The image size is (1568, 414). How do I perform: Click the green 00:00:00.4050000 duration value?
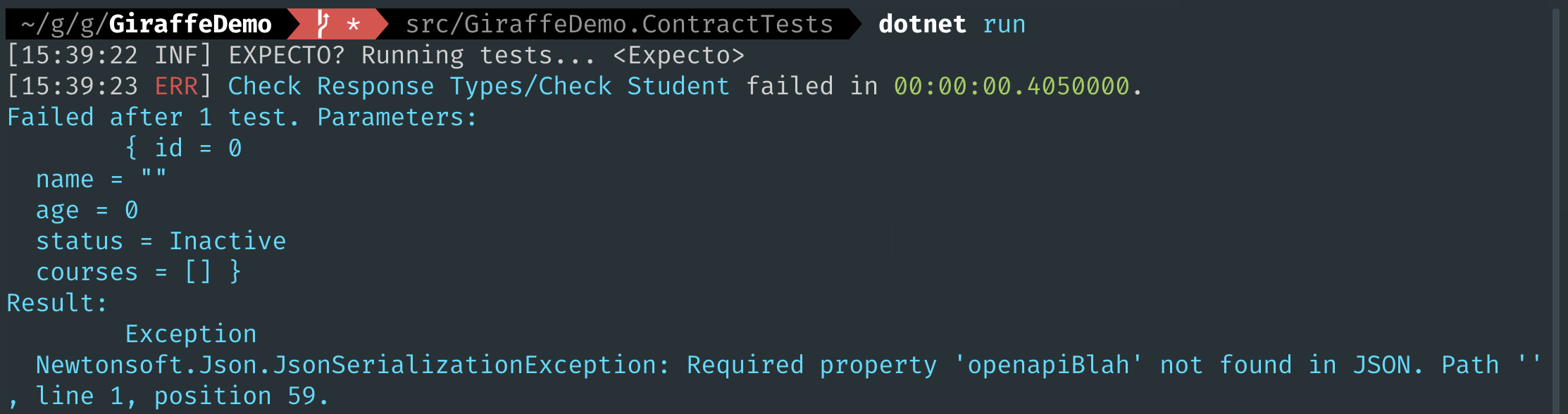click(1012, 87)
